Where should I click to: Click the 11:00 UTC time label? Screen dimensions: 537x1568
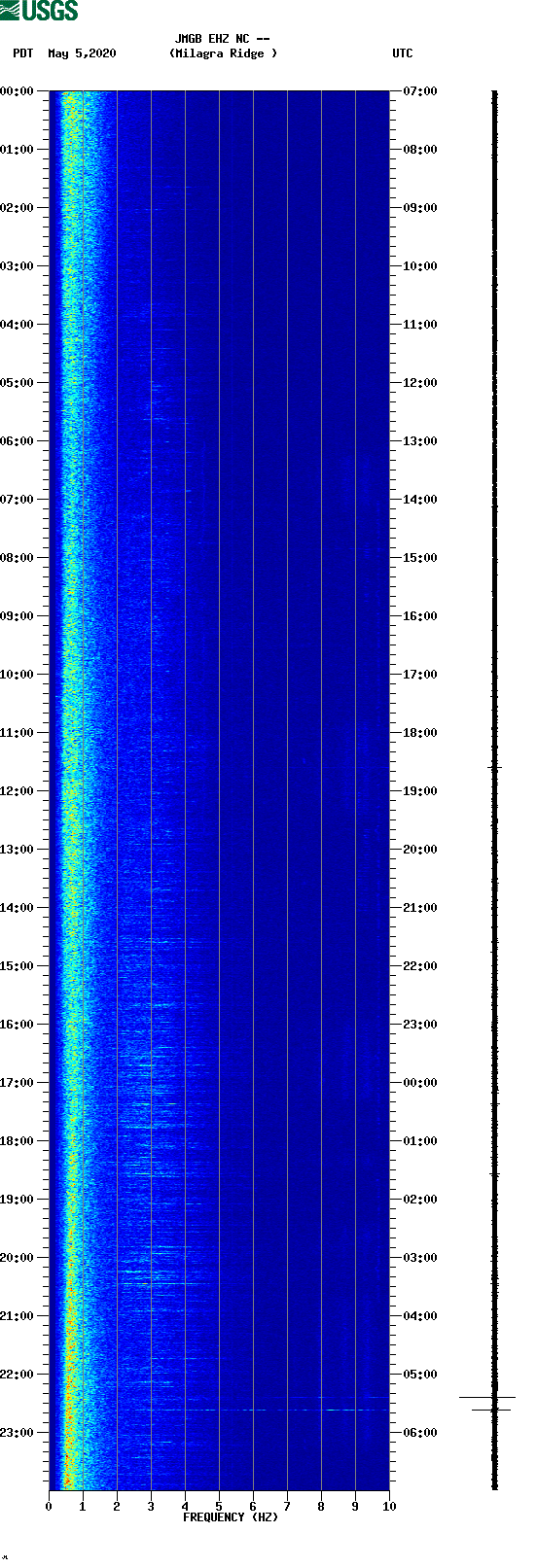point(420,325)
